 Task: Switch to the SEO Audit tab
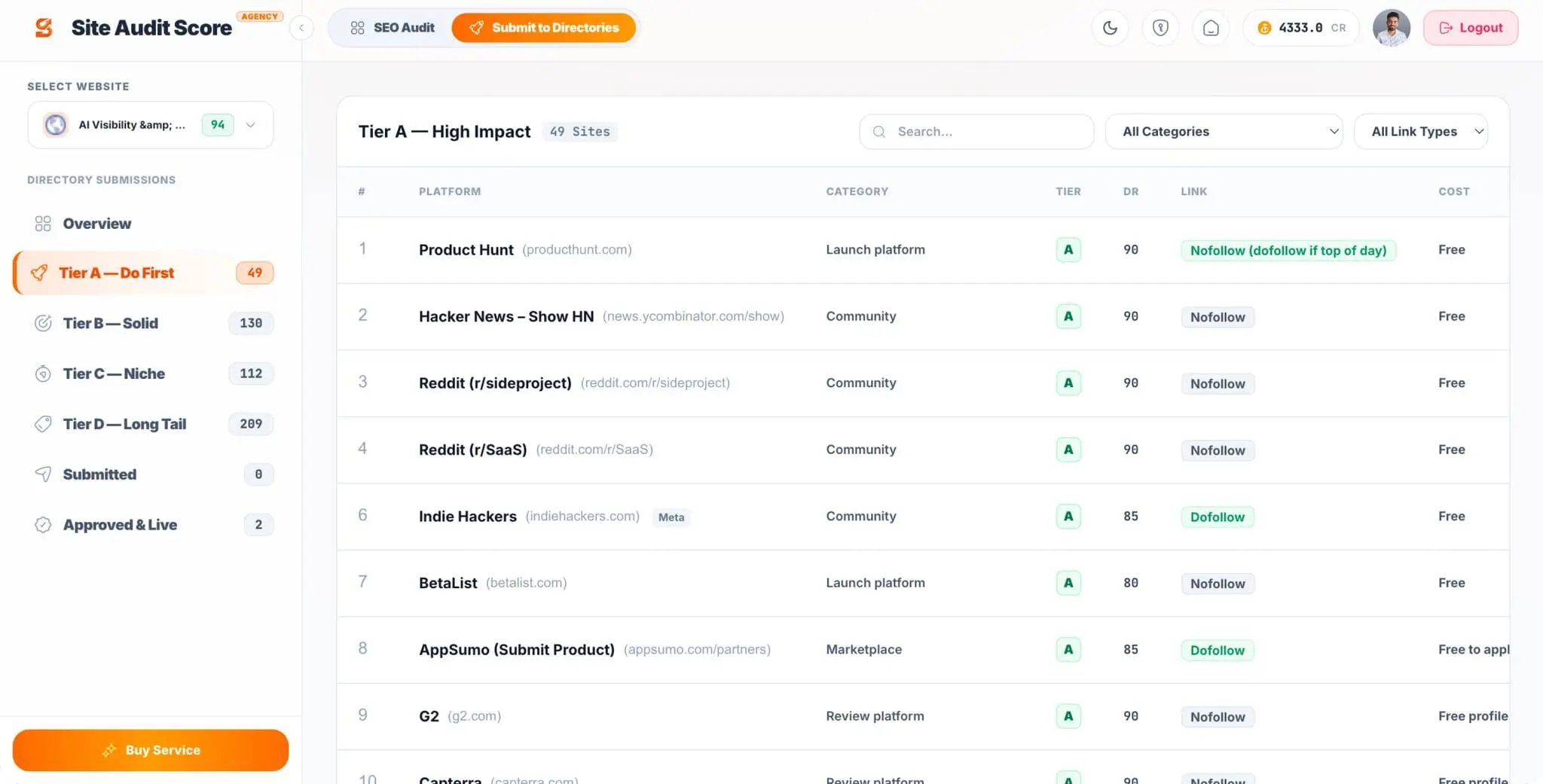(x=393, y=28)
